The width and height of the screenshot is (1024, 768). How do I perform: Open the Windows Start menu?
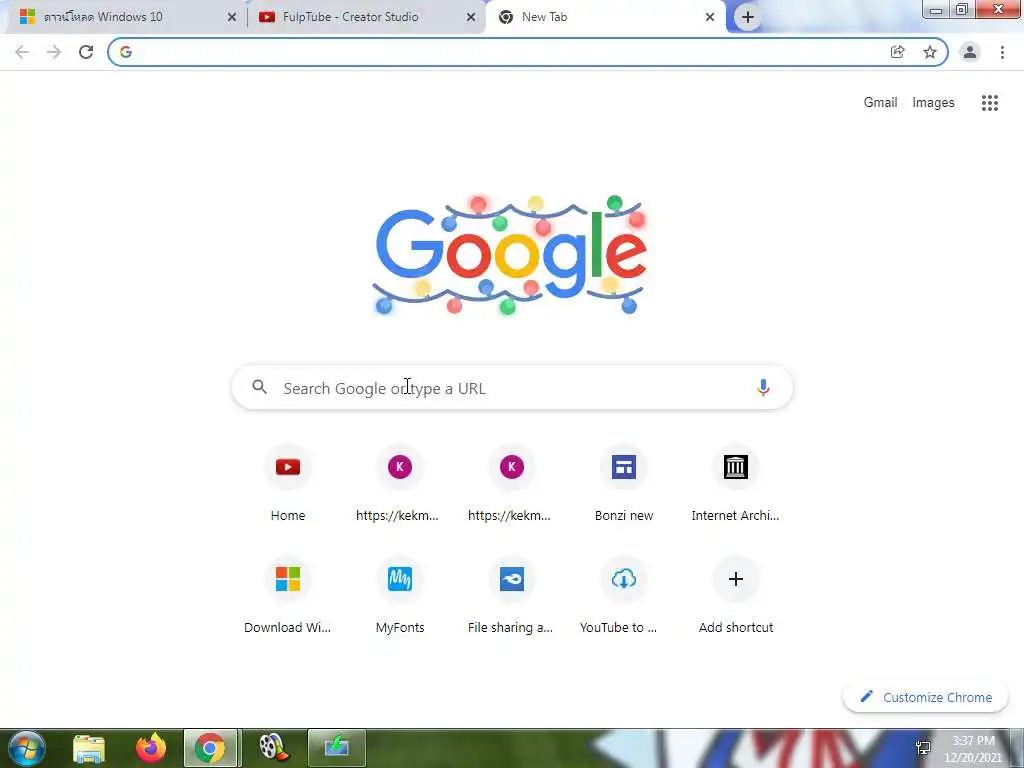pos(27,748)
